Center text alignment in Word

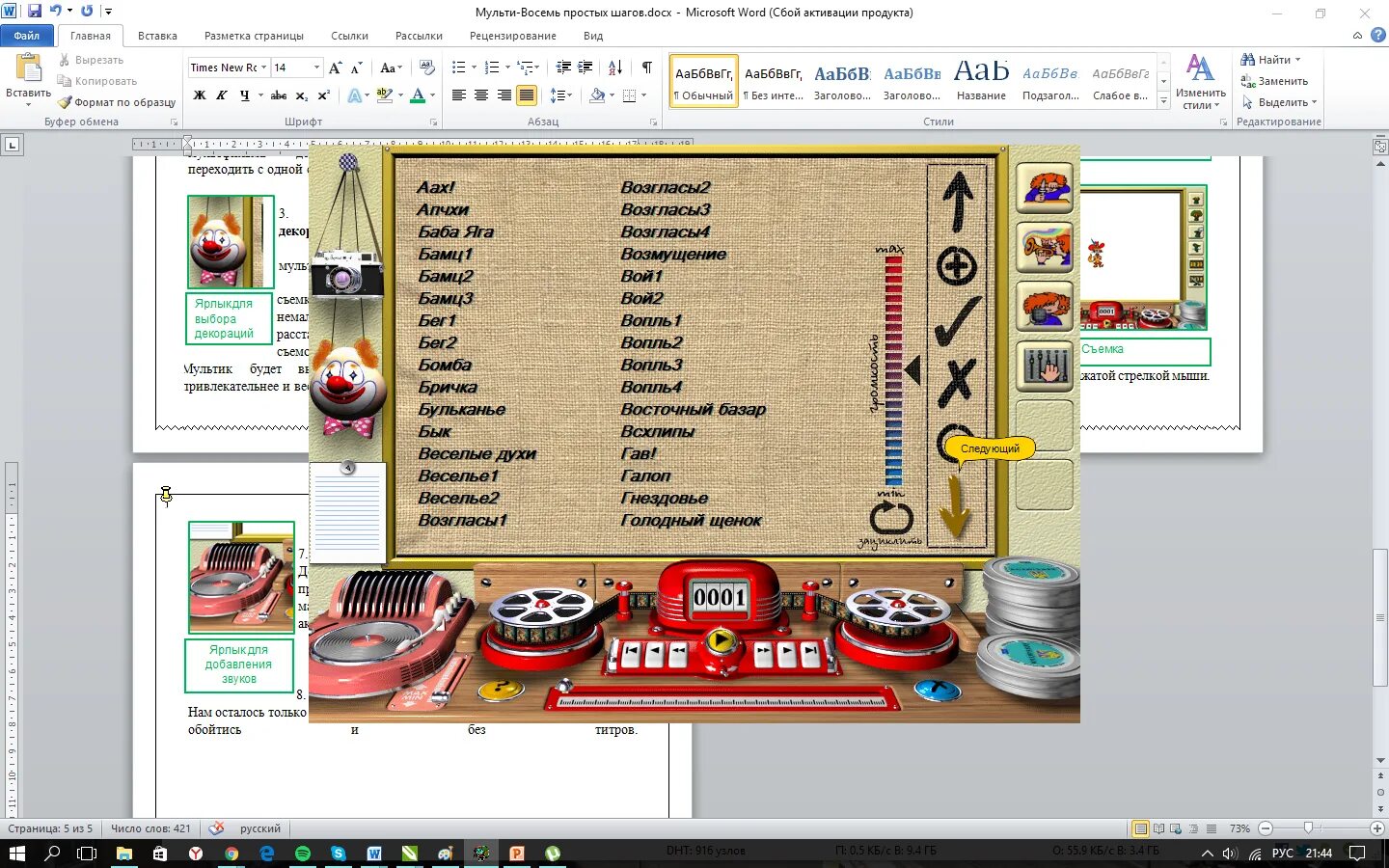pos(481,95)
